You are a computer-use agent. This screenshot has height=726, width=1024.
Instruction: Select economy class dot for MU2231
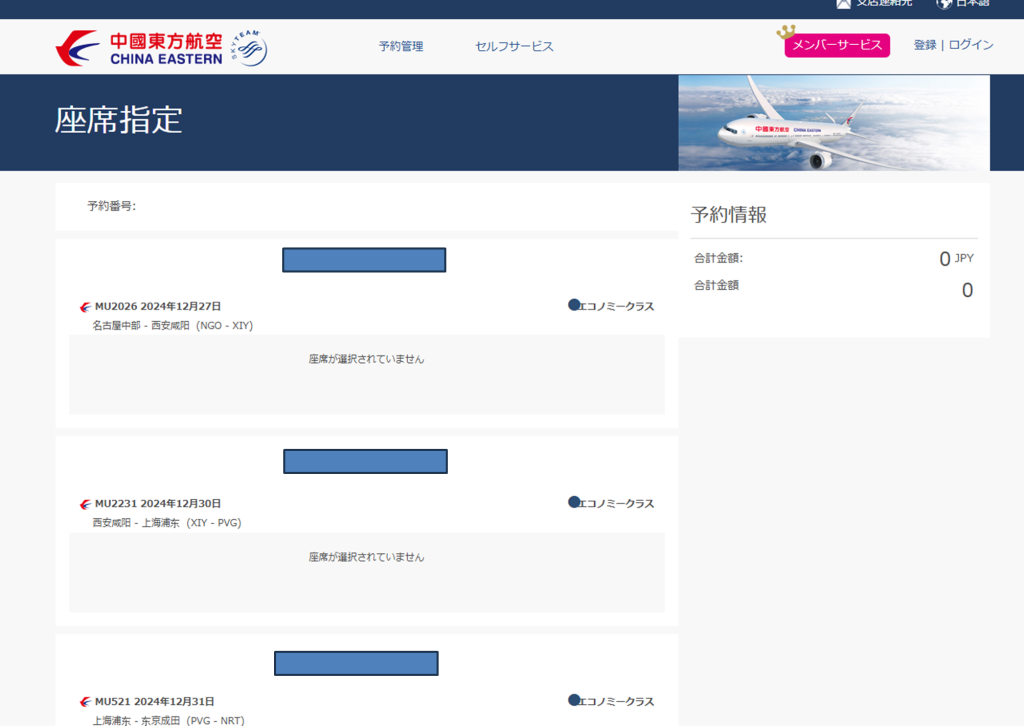(574, 502)
